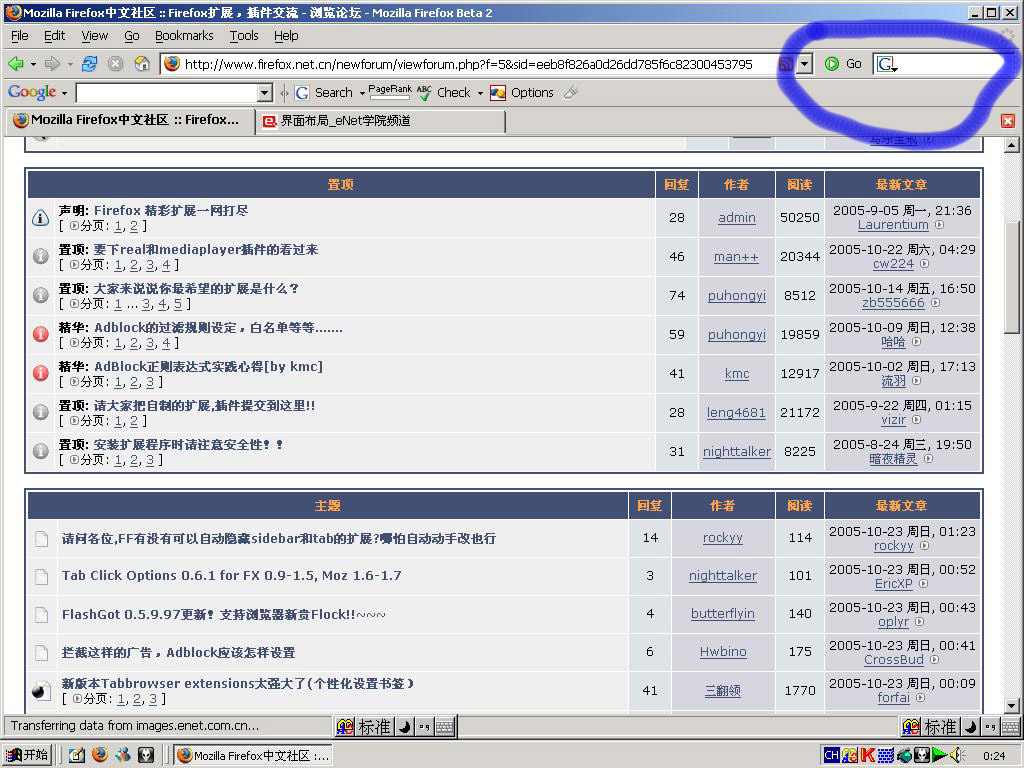This screenshot has width=1024, height=768.
Task: Open the Check button dropdown arrow
Action: click(x=480, y=93)
